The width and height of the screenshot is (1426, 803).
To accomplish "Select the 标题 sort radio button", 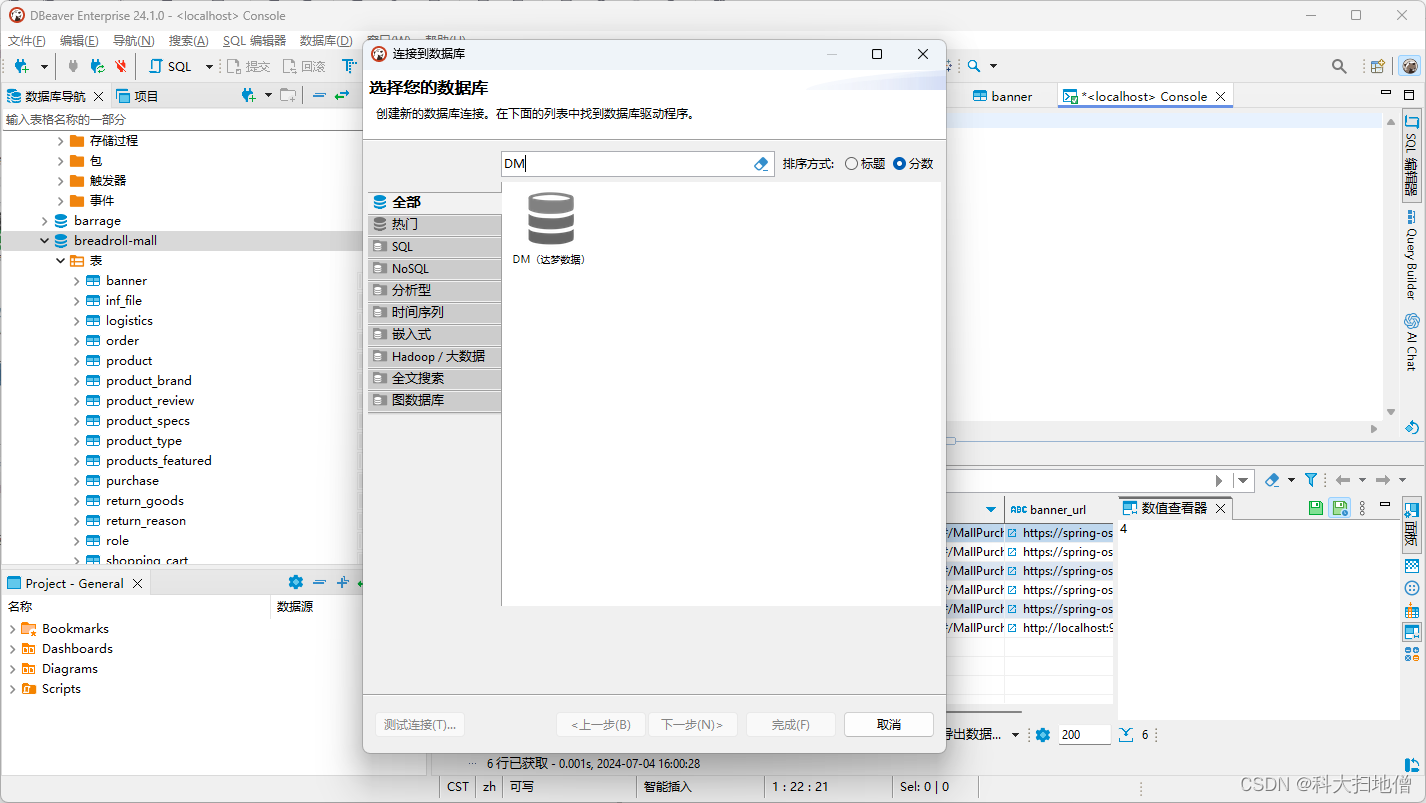I will click(x=852, y=164).
